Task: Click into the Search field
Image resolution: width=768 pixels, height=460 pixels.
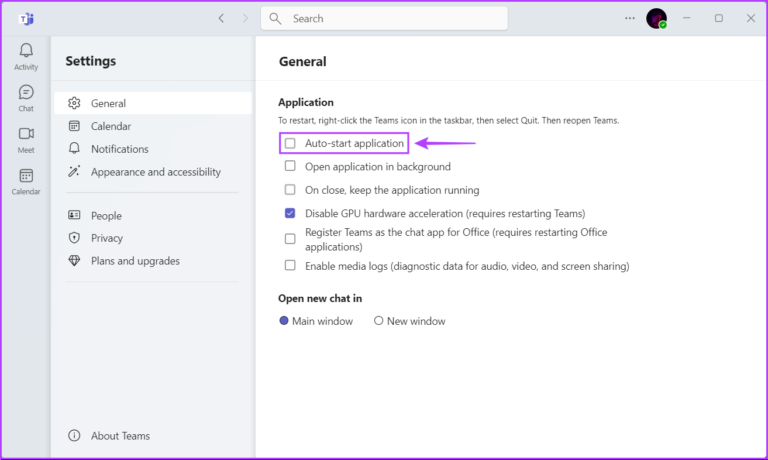Action: pyautogui.click(x=384, y=19)
